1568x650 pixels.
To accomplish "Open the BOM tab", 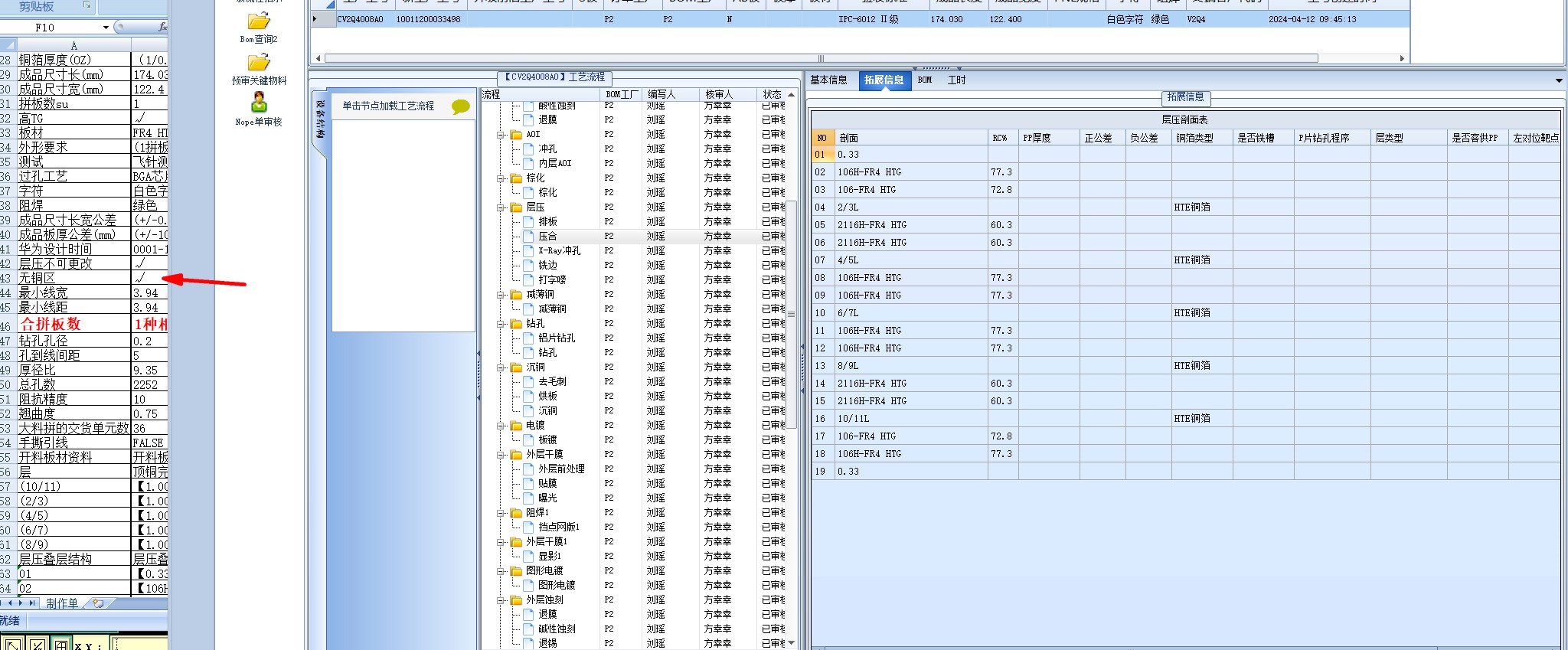I will click(x=925, y=80).
